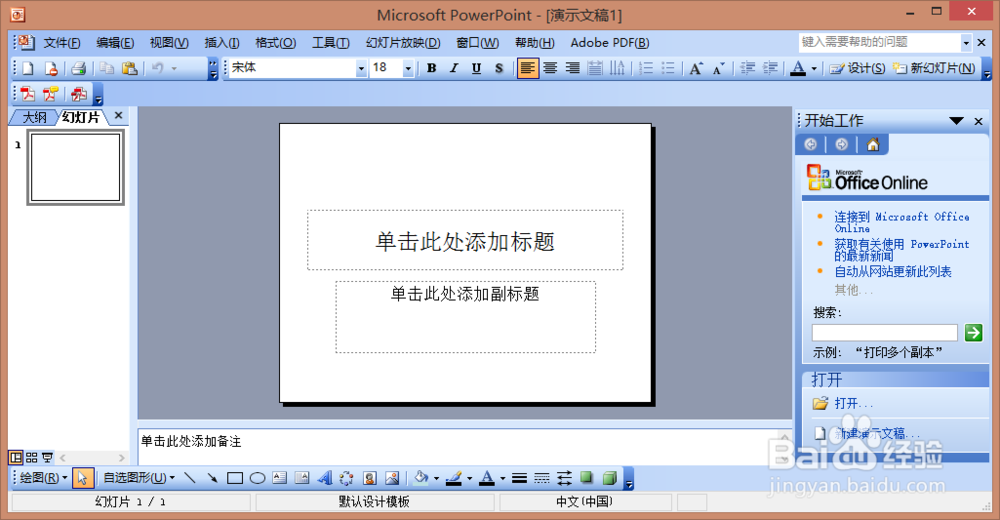Click the 自动从网站更新此列表 link

pos(893,272)
